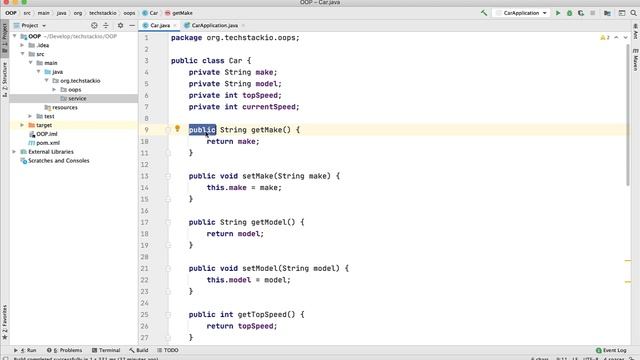Click the locate-file target icon in Project panel

pos(94,25)
